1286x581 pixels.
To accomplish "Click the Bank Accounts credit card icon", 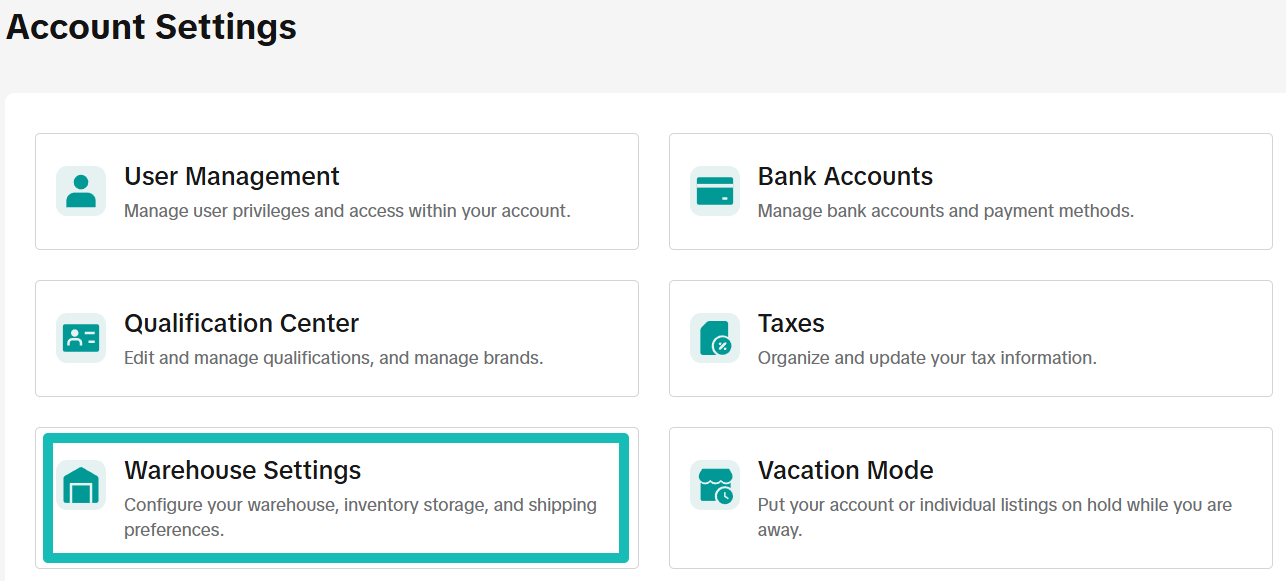I will click(x=714, y=190).
